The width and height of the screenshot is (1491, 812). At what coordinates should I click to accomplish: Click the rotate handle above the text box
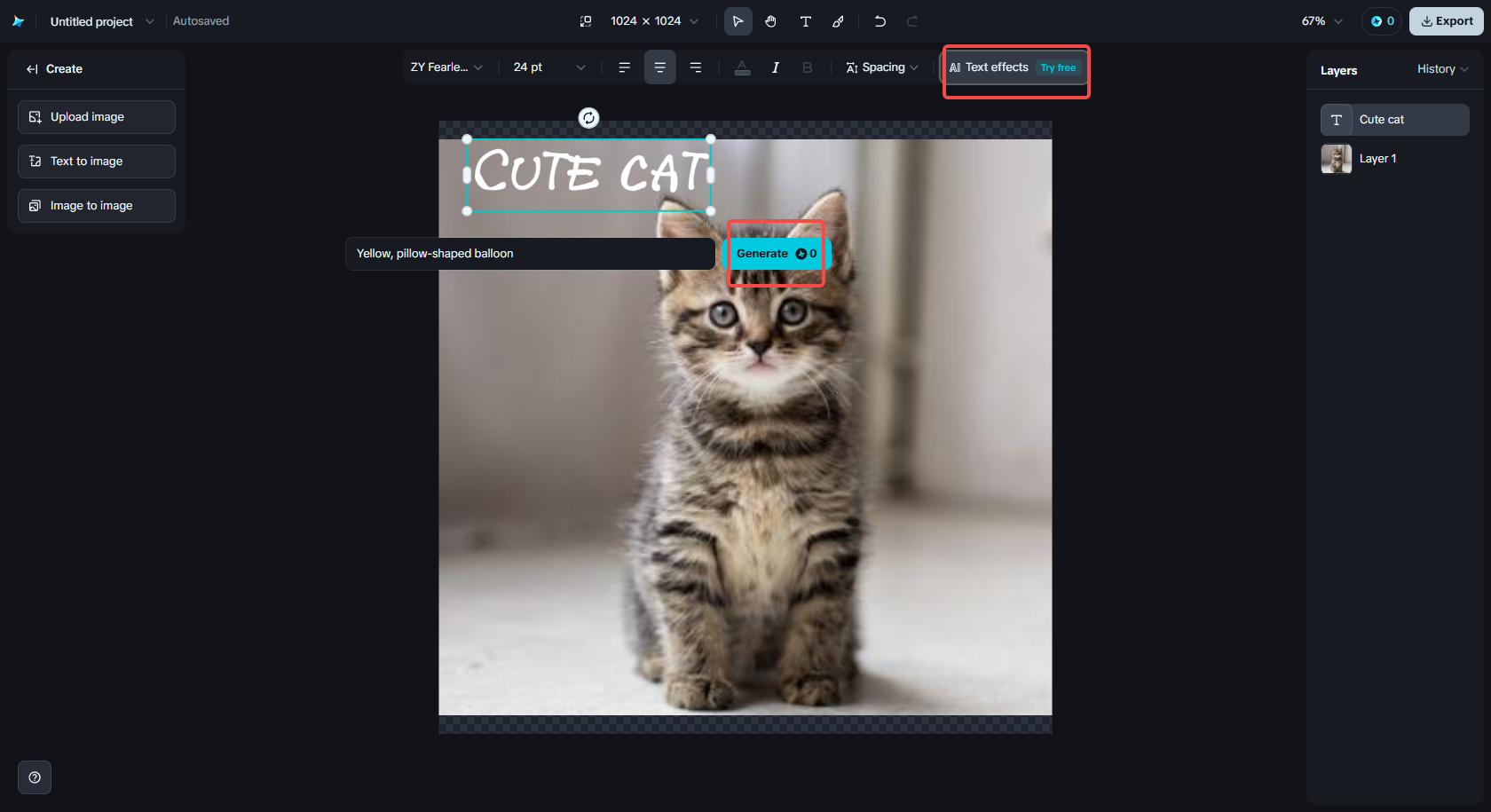pos(588,118)
